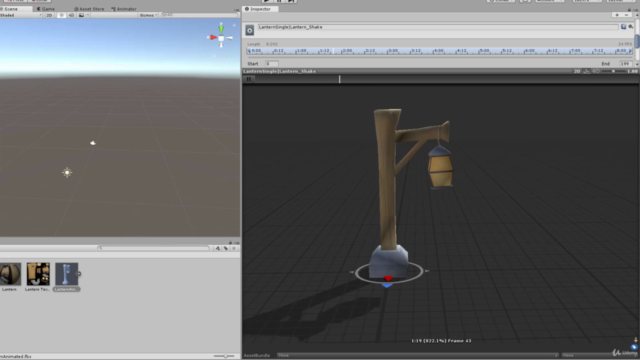The width and height of the screenshot is (640, 360).
Task: Click the Inspector vertical scrollbar
Action: (x=637, y=41)
